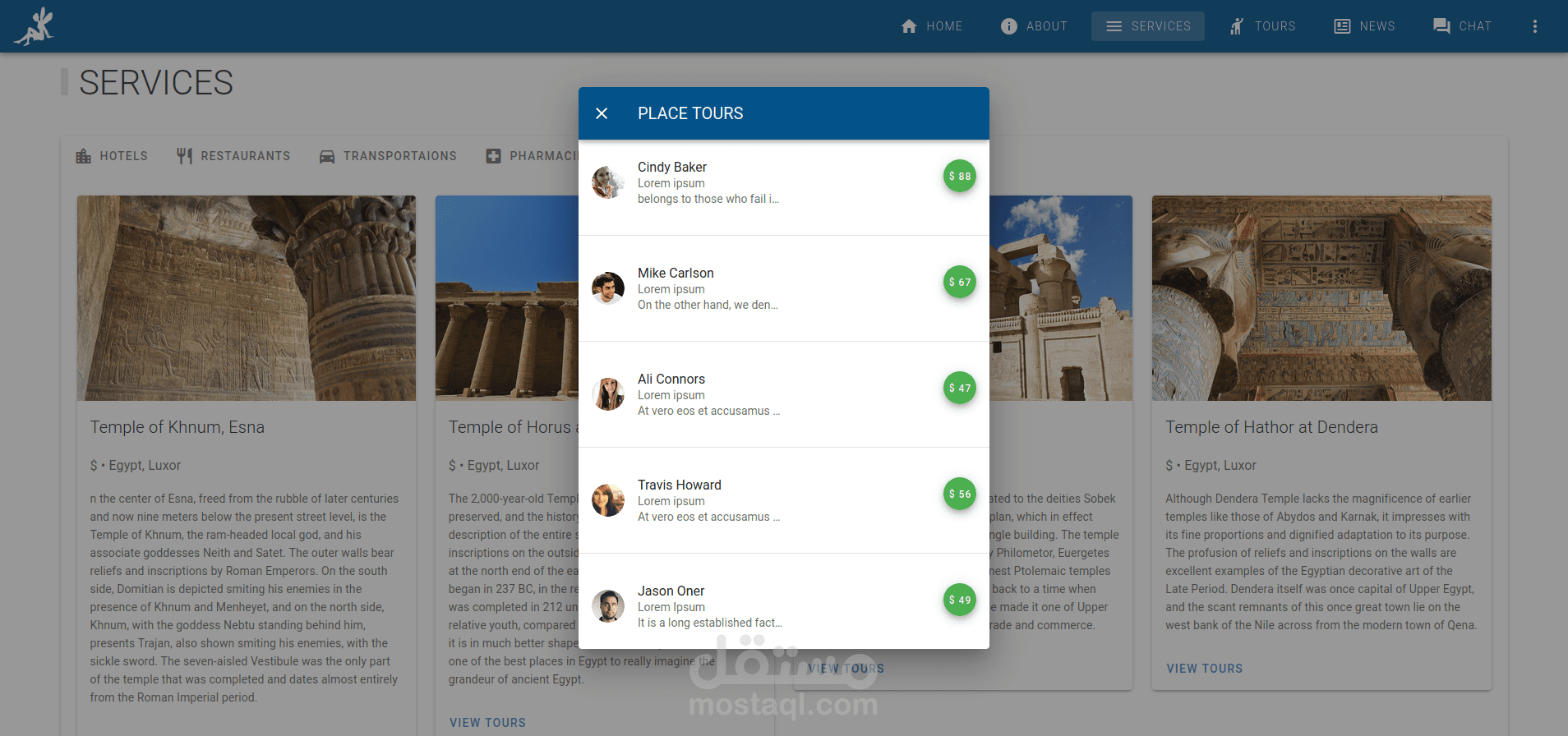Click Mike Carlson's avatar
1568x736 pixels.
608,288
